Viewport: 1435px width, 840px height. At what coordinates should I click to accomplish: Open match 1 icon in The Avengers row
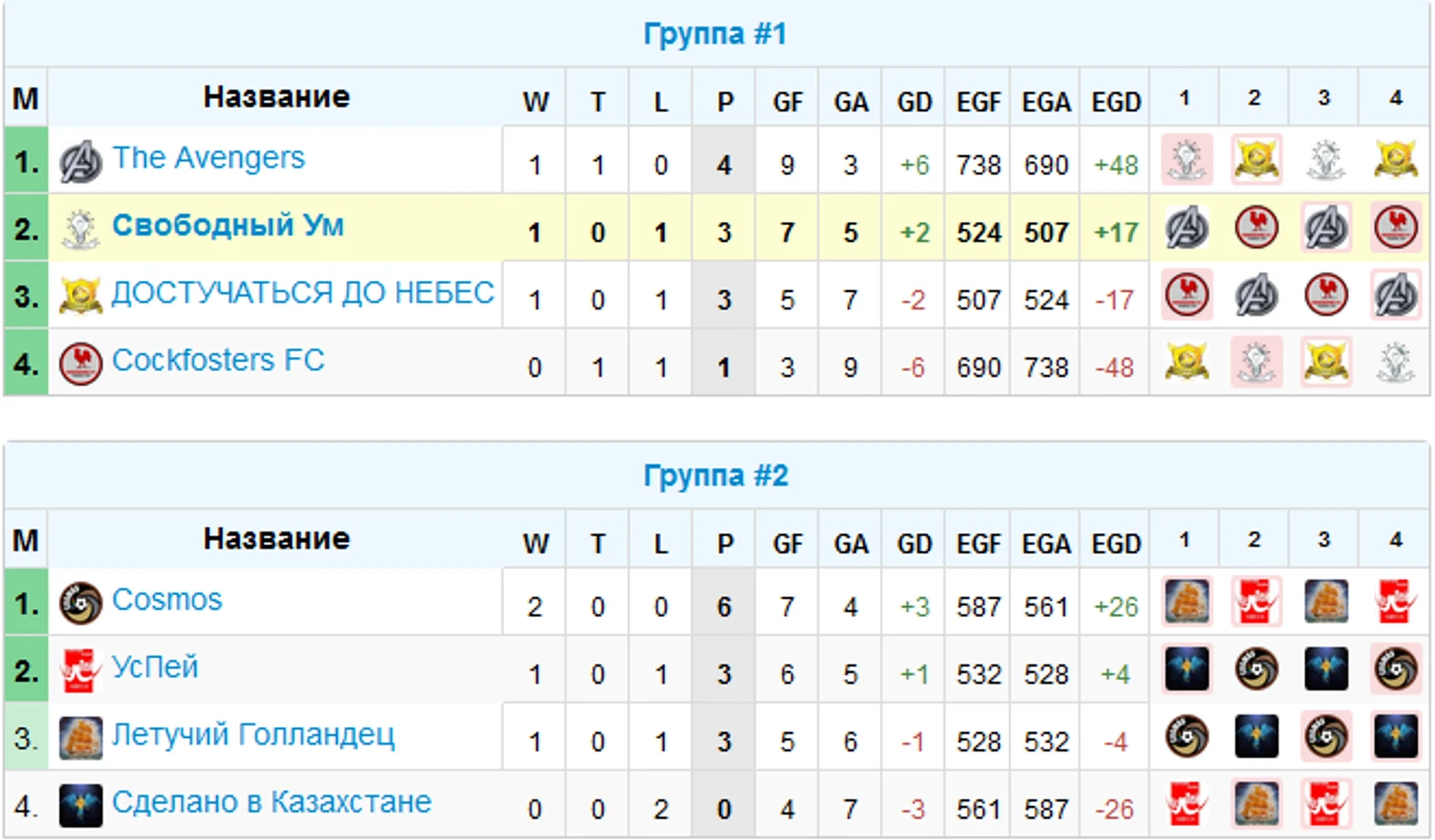point(1186,160)
